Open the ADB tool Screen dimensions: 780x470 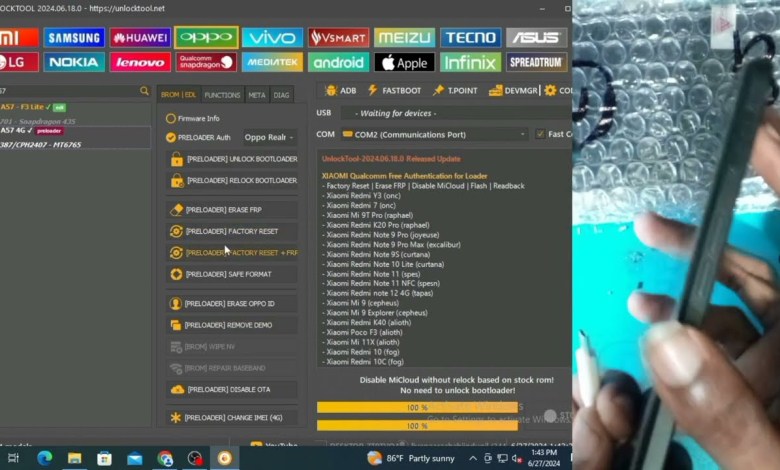[x=340, y=91]
